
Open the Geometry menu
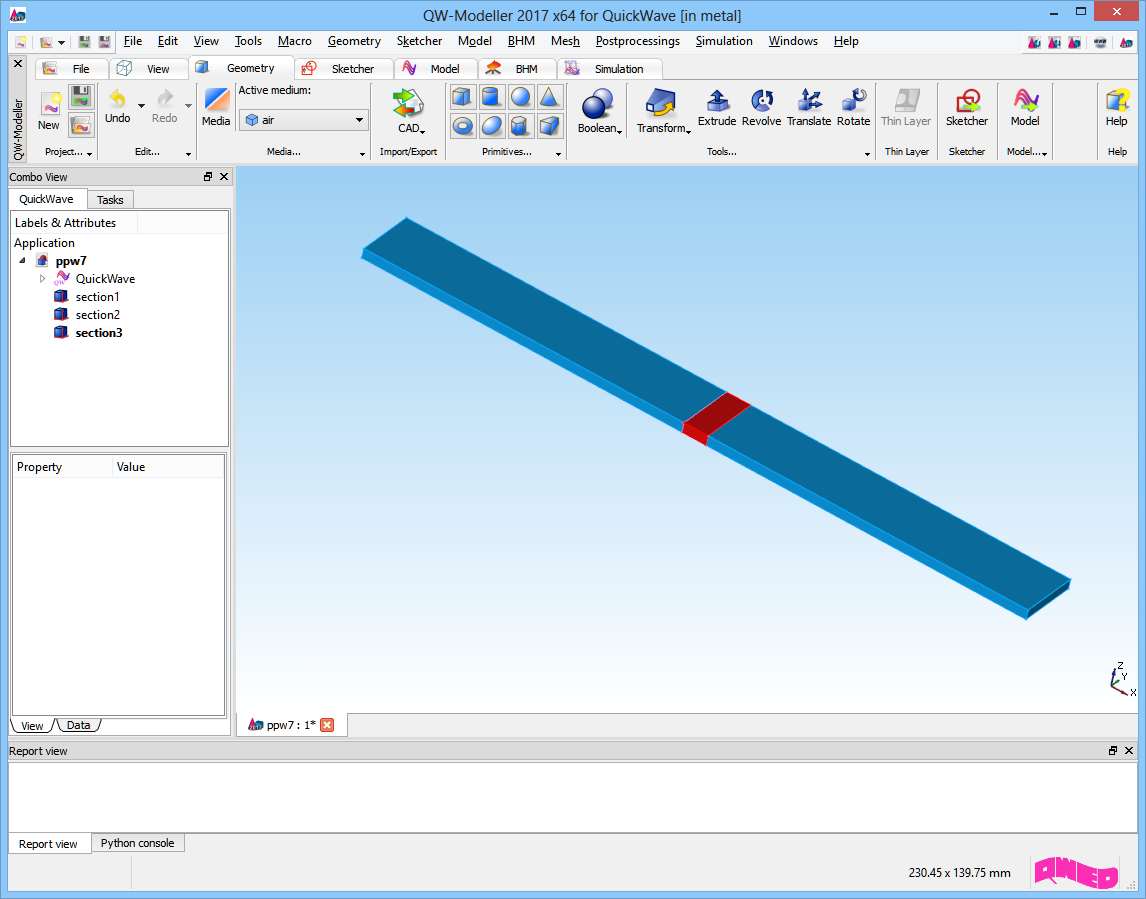(x=354, y=41)
